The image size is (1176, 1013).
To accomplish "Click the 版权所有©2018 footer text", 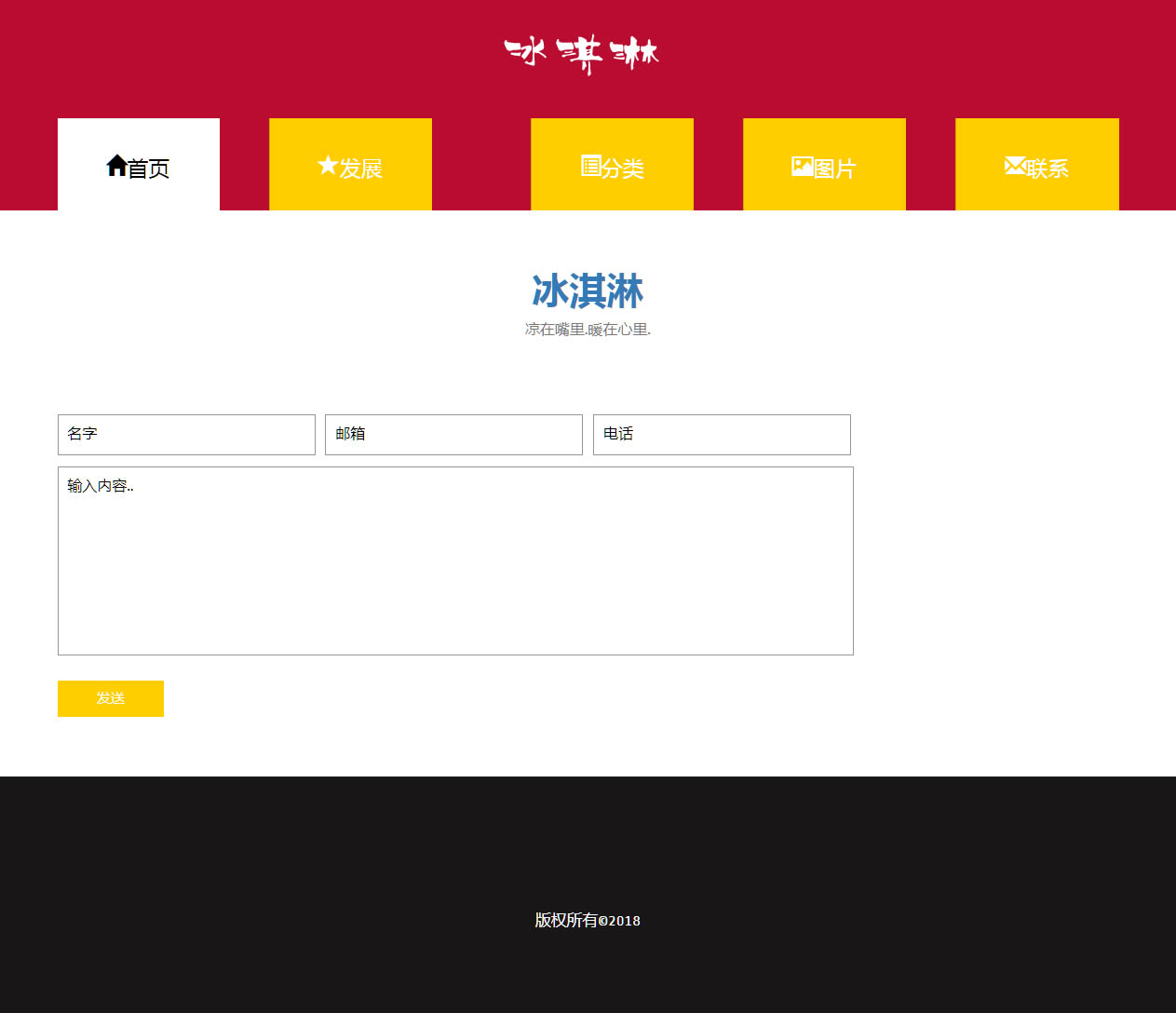I will point(588,920).
